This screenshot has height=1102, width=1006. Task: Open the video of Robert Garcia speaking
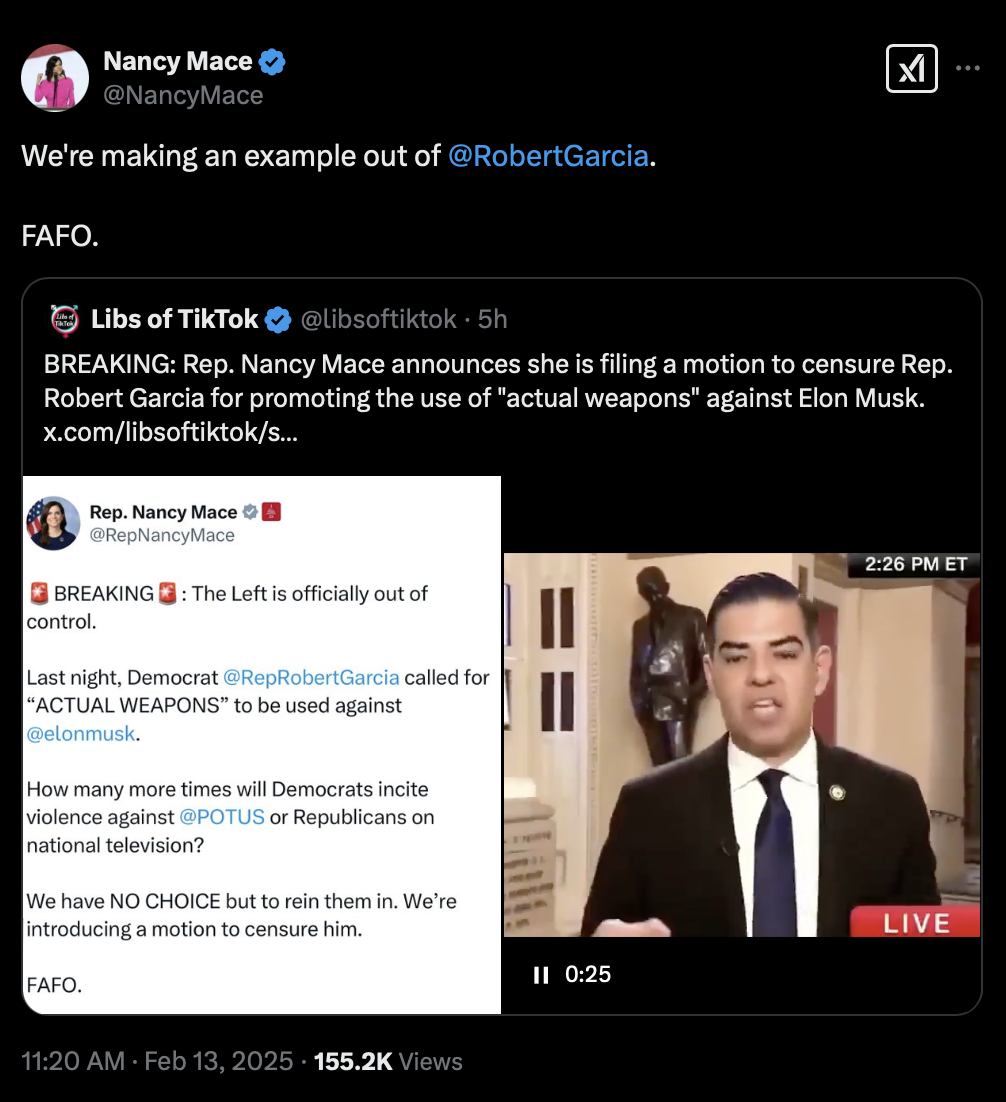(742, 744)
